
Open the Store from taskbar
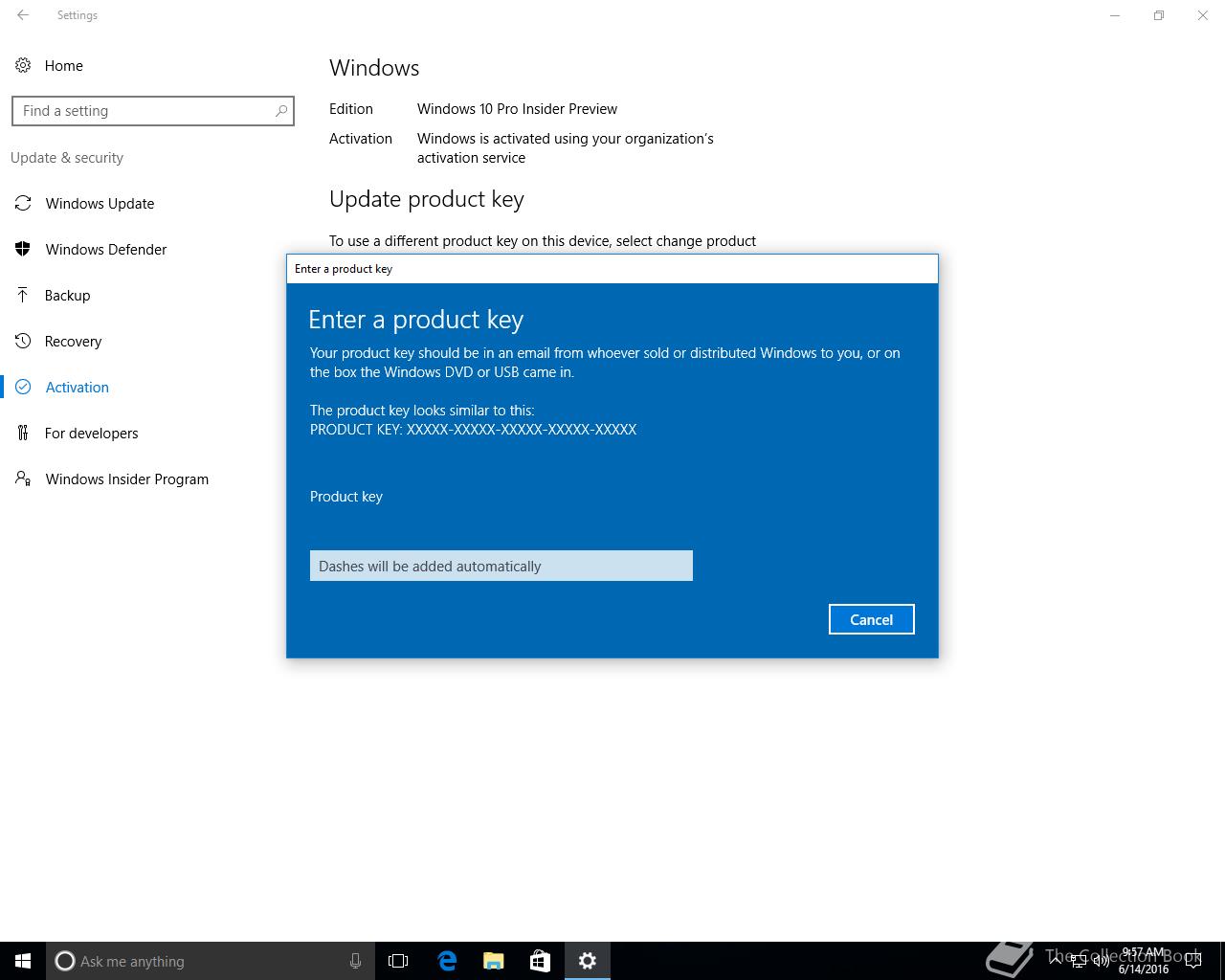click(x=540, y=961)
